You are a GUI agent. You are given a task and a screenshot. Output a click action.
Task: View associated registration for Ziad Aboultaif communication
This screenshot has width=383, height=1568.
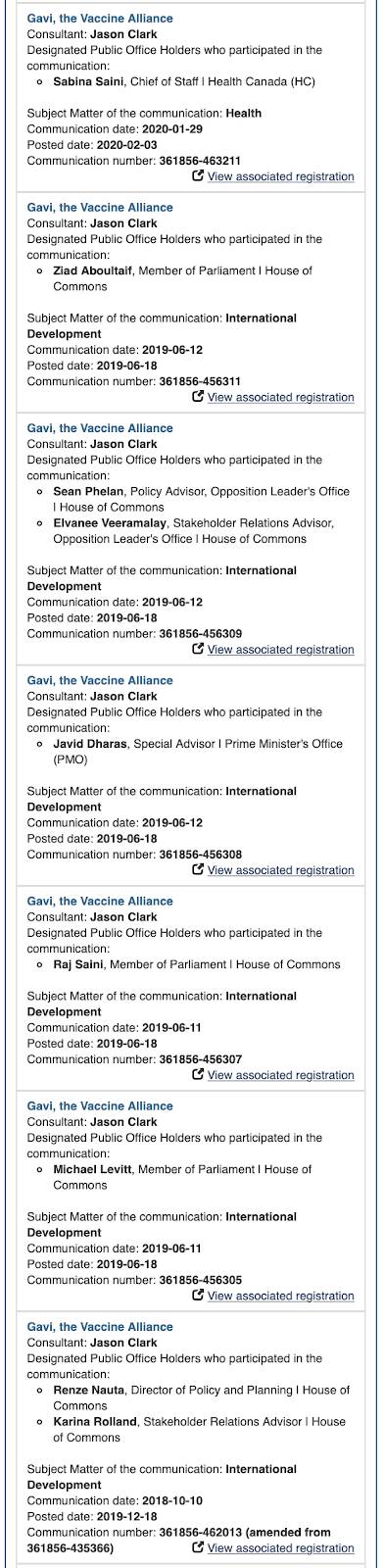(x=281, y=397)
